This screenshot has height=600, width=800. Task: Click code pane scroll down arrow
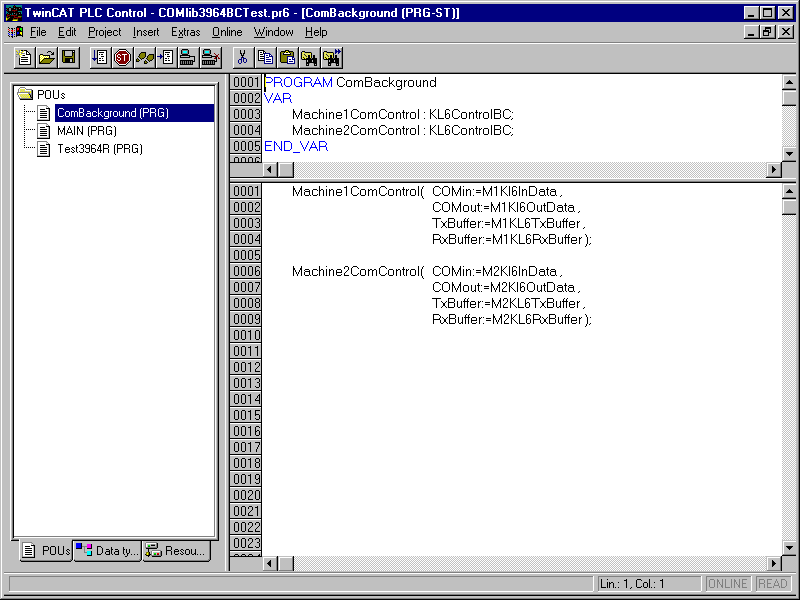[789, 548]
